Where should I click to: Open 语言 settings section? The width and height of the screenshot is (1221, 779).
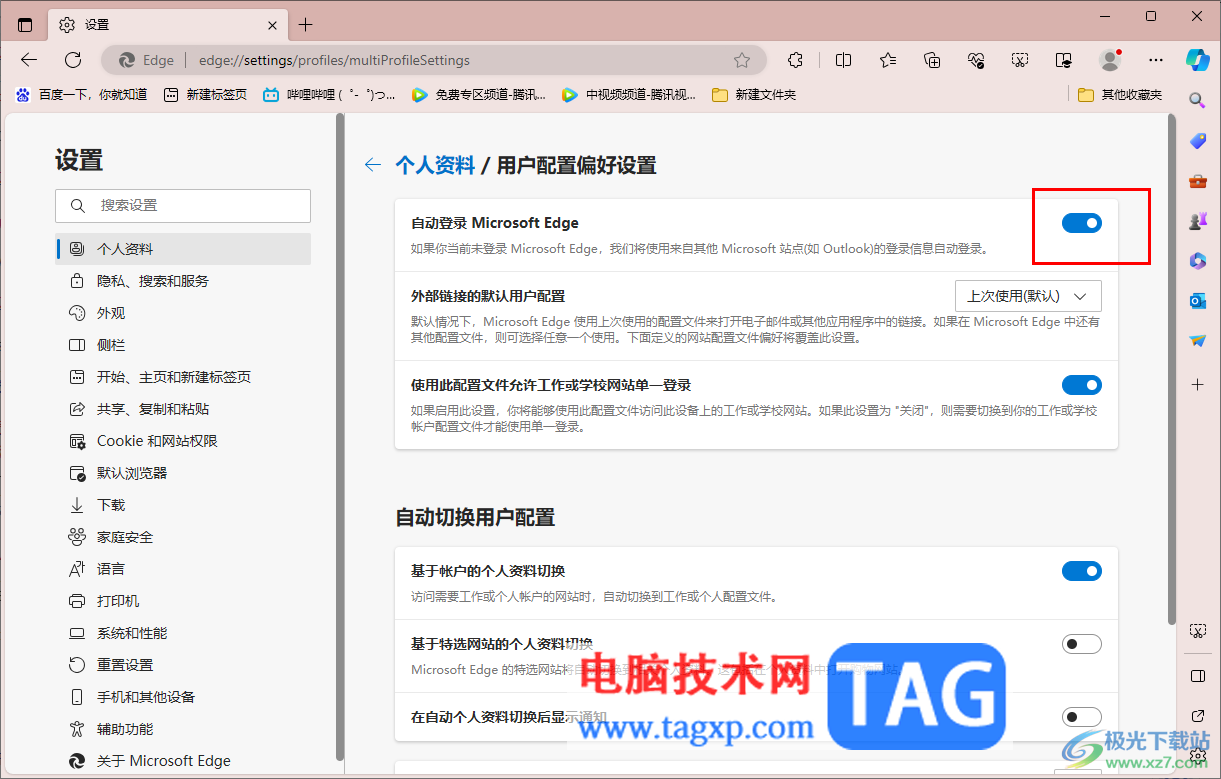pos(184,569)
